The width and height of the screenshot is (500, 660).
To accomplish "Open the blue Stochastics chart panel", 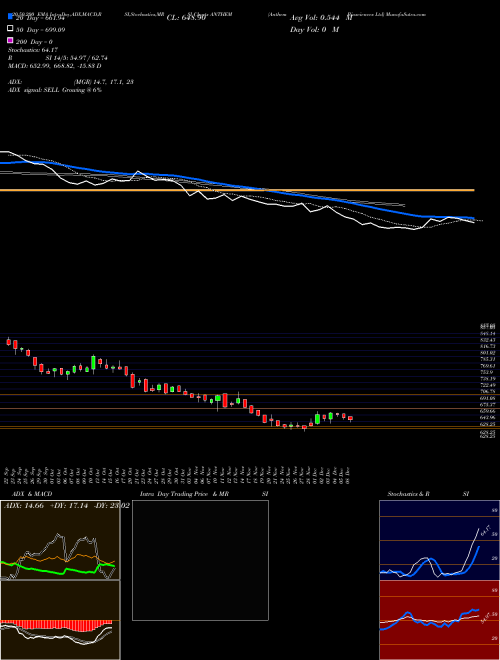I will point(439,540).
